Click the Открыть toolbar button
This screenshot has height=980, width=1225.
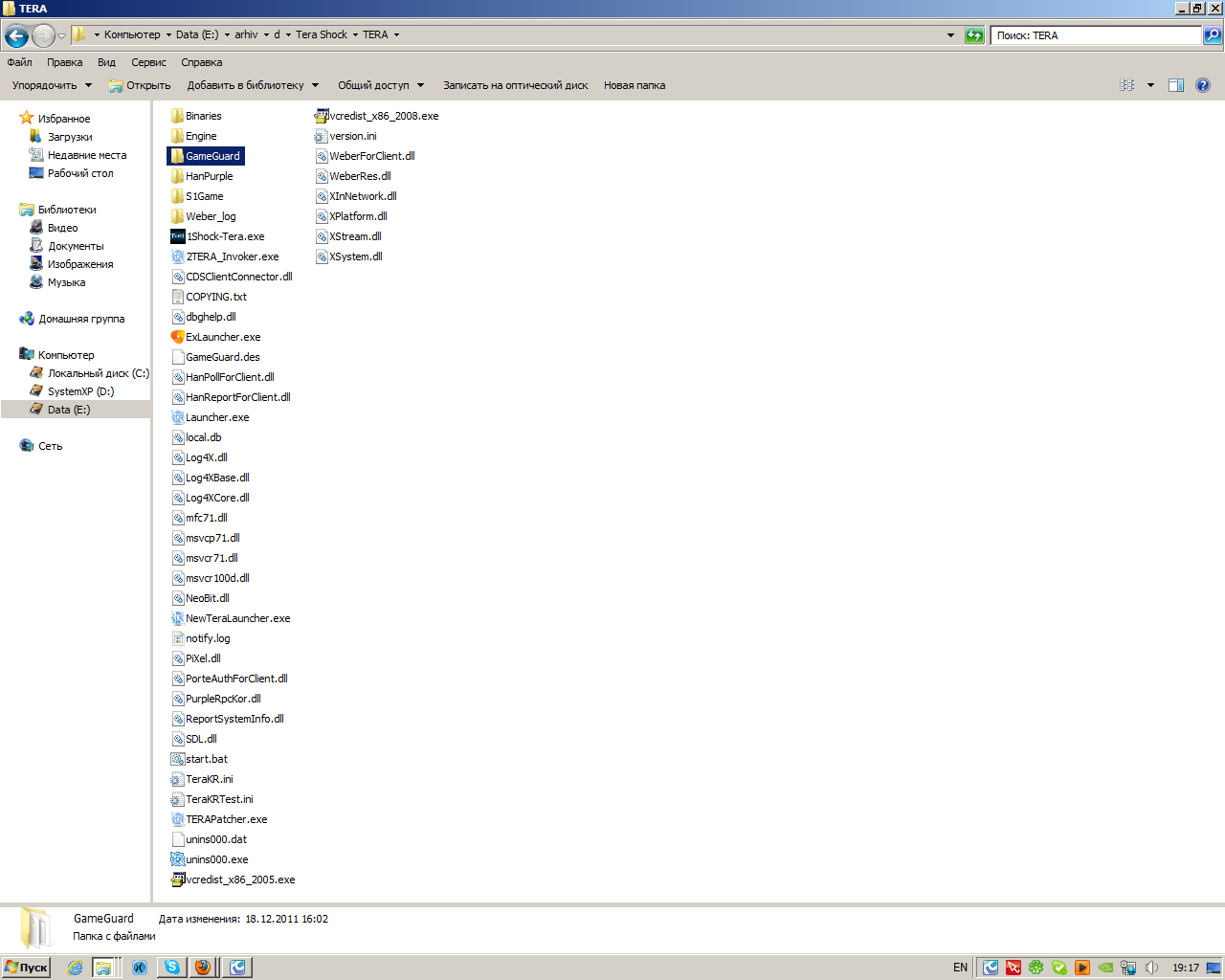(140, 85)
